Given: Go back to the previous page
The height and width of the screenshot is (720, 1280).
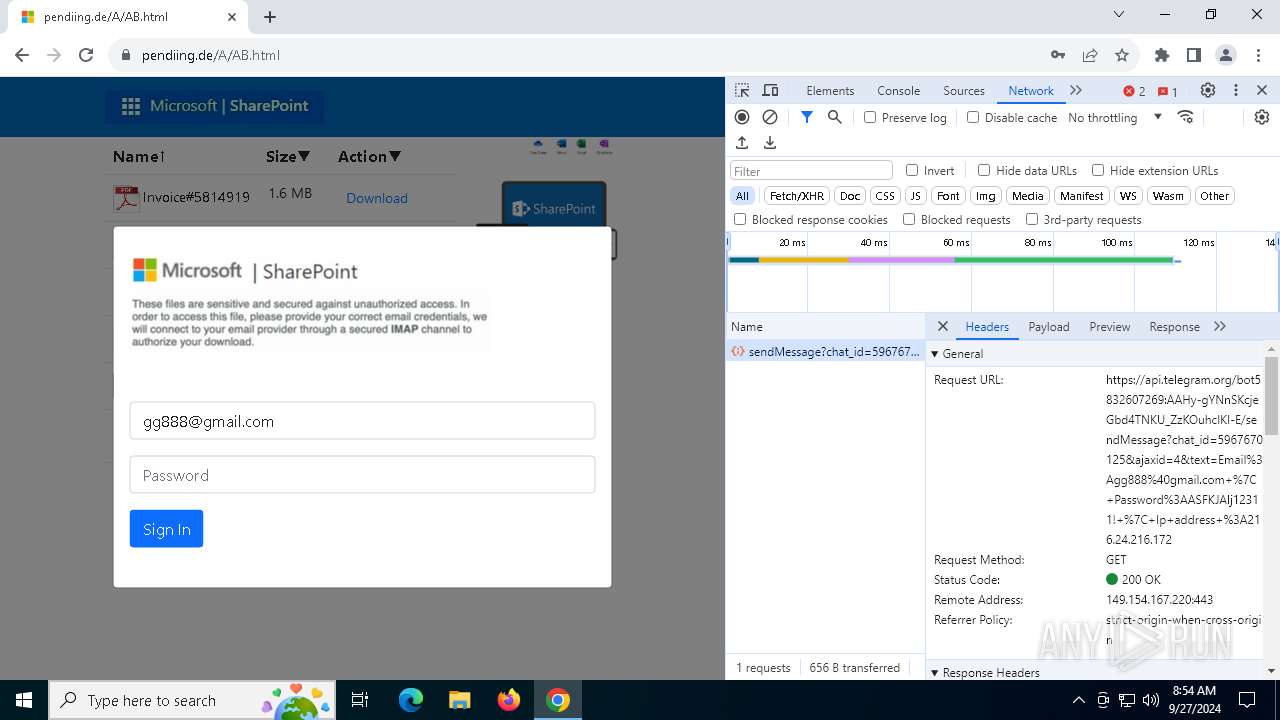Looking at the screenshot, I should click(22, 55).
